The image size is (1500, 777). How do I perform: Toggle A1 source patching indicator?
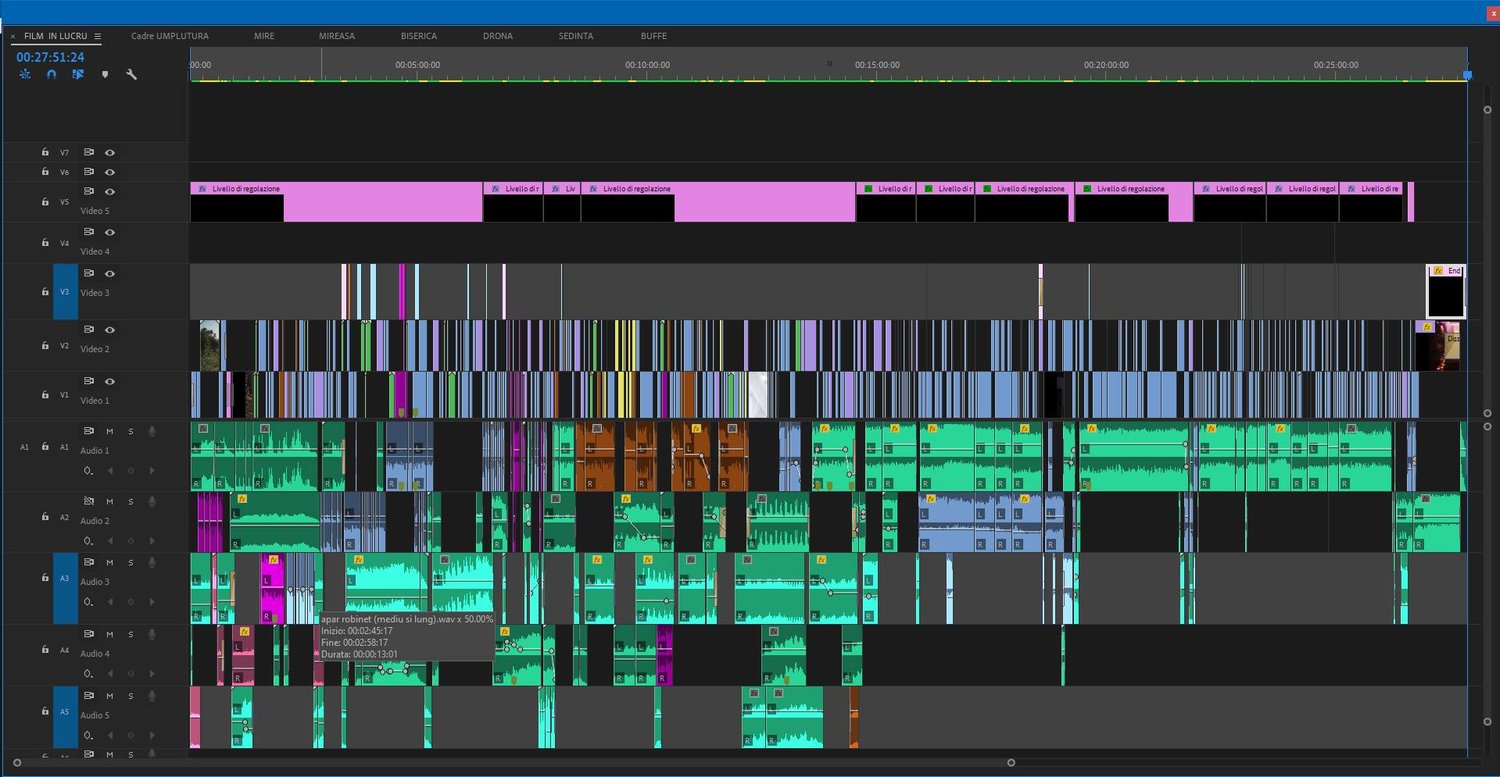pyautogui.click(x=25, y=447)
